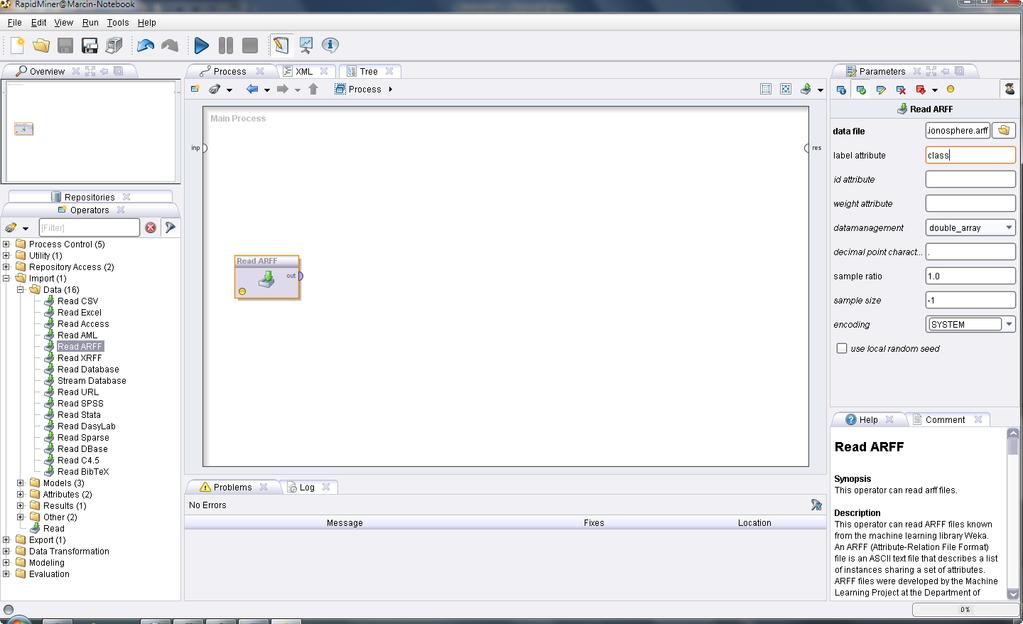Expand the Evaluation folder

[7, 574]
